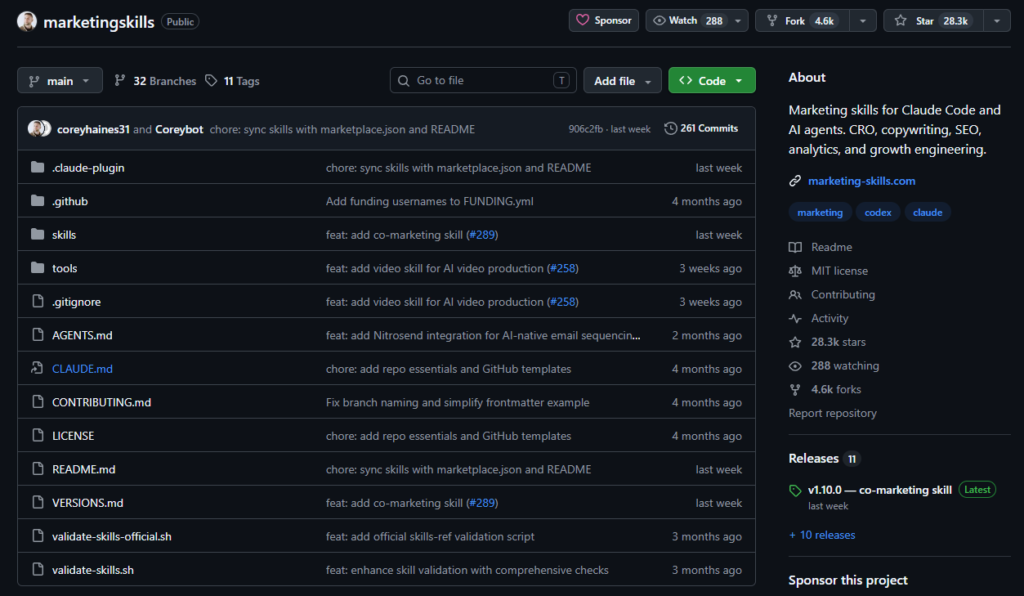The width and height of the screenshot is (1024, 596).
Task: Open the 11 Tags page
Action: (x=232, y=81)
